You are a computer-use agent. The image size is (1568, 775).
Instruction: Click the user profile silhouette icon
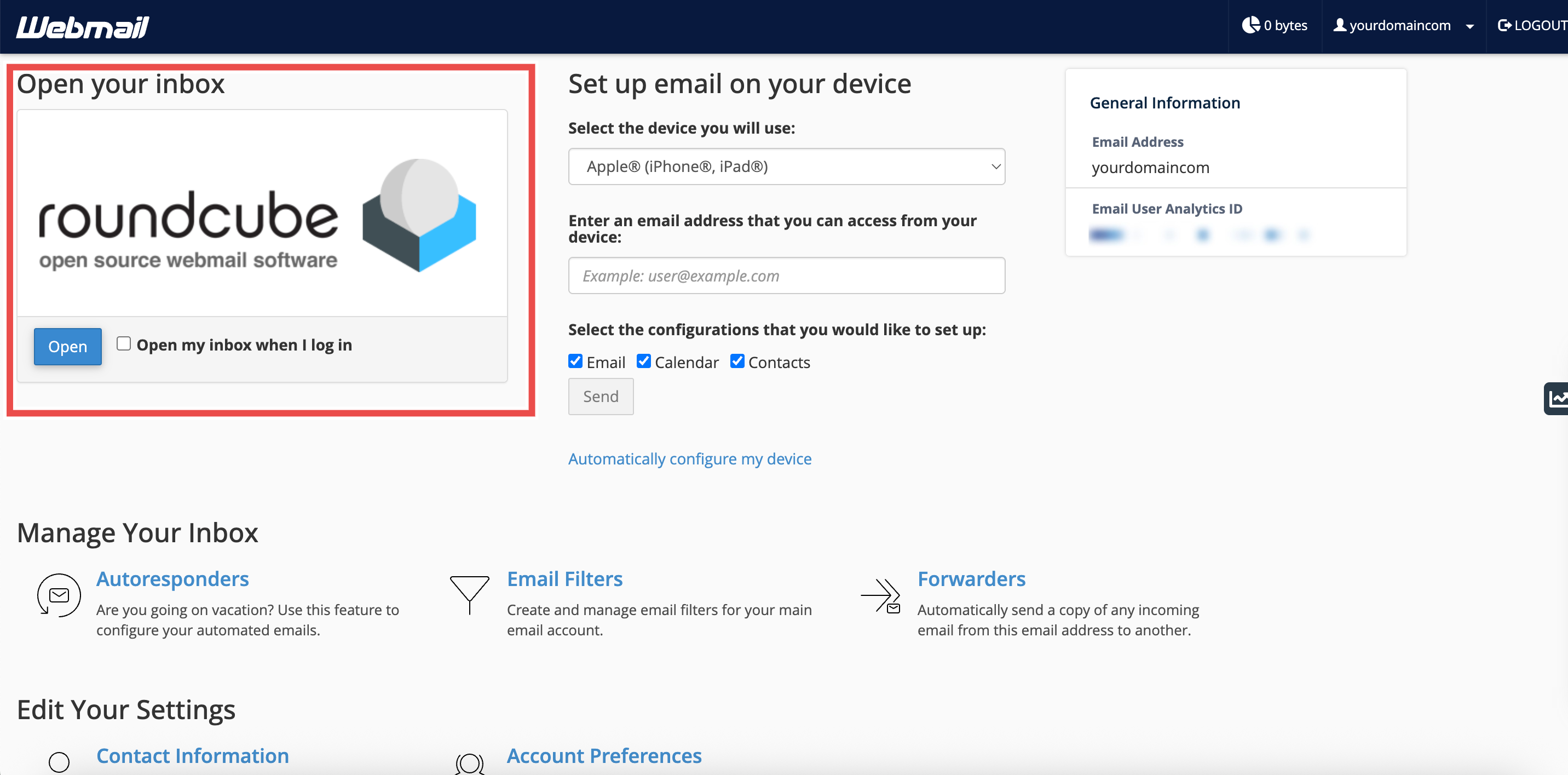click(1340, 25)
